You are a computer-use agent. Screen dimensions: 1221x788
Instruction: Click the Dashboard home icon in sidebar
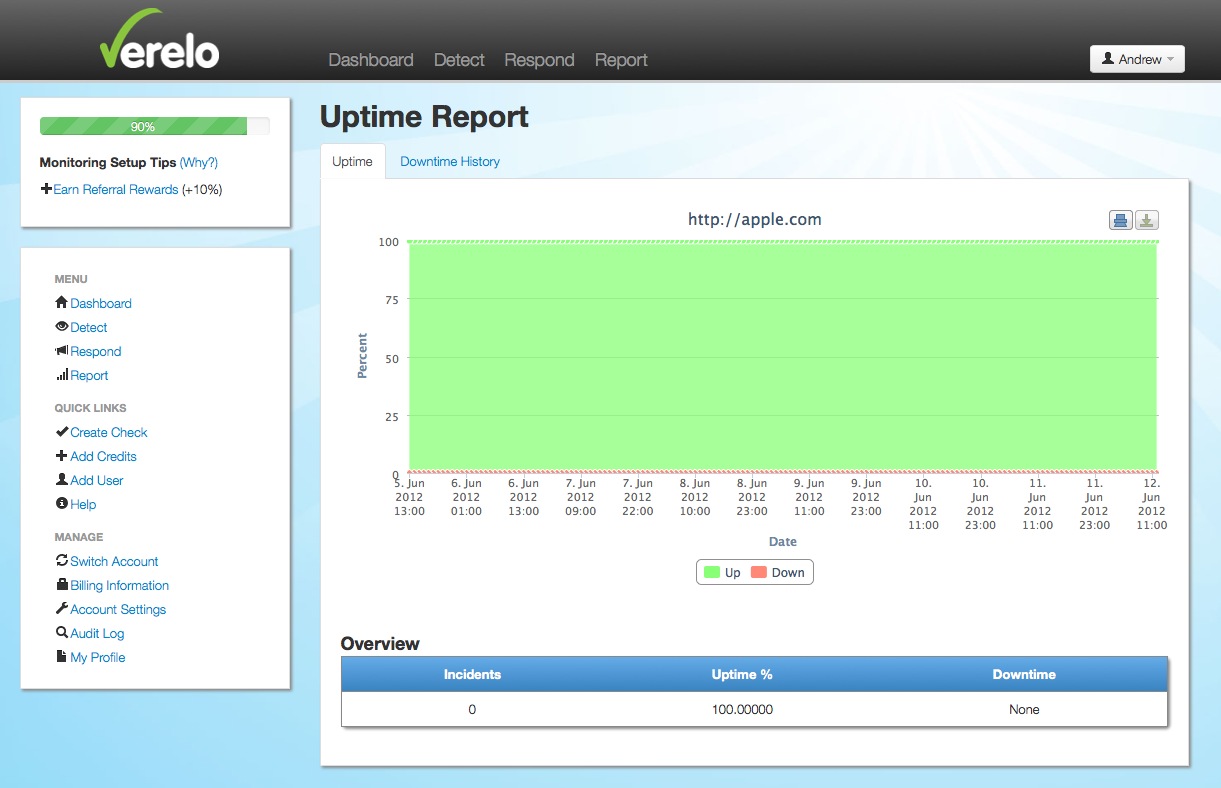click(62, 303)
